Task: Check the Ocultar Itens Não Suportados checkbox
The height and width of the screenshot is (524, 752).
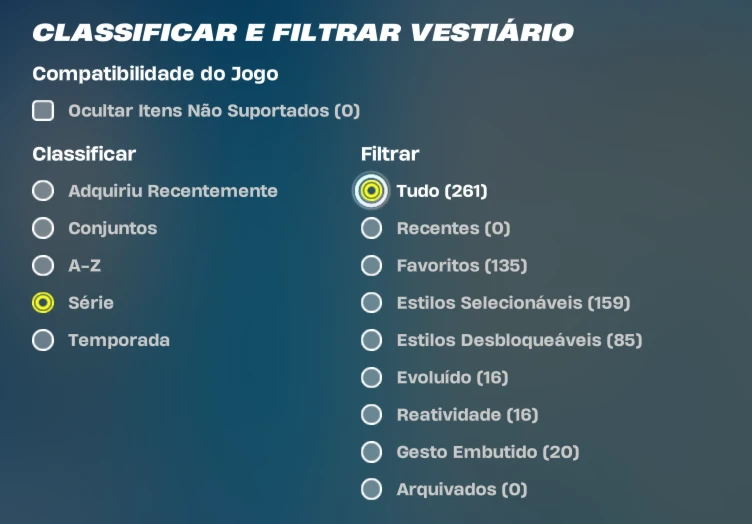Action: tap(43, 111)
